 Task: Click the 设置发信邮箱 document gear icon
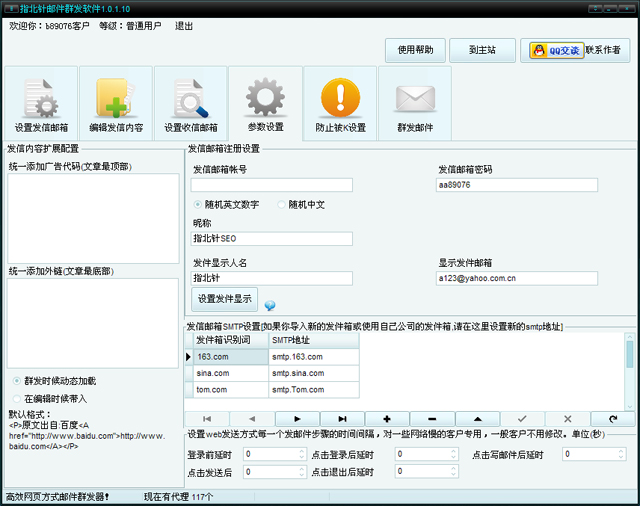point(41,98)
